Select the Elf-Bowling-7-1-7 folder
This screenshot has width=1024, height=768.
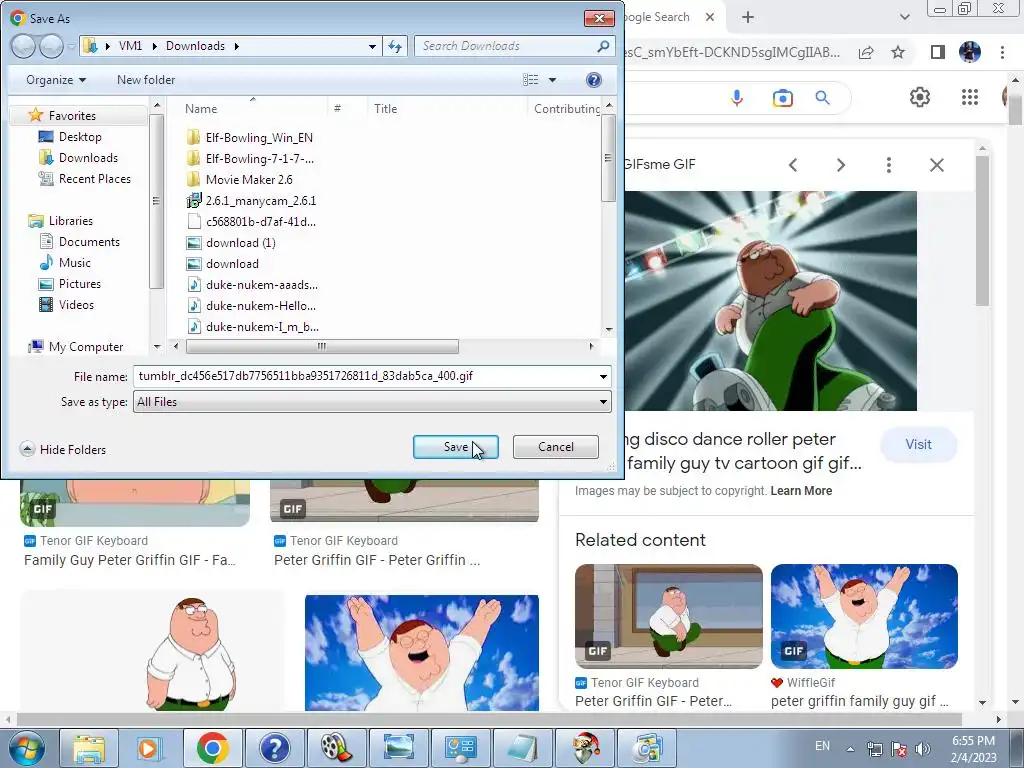pos(259,158)
